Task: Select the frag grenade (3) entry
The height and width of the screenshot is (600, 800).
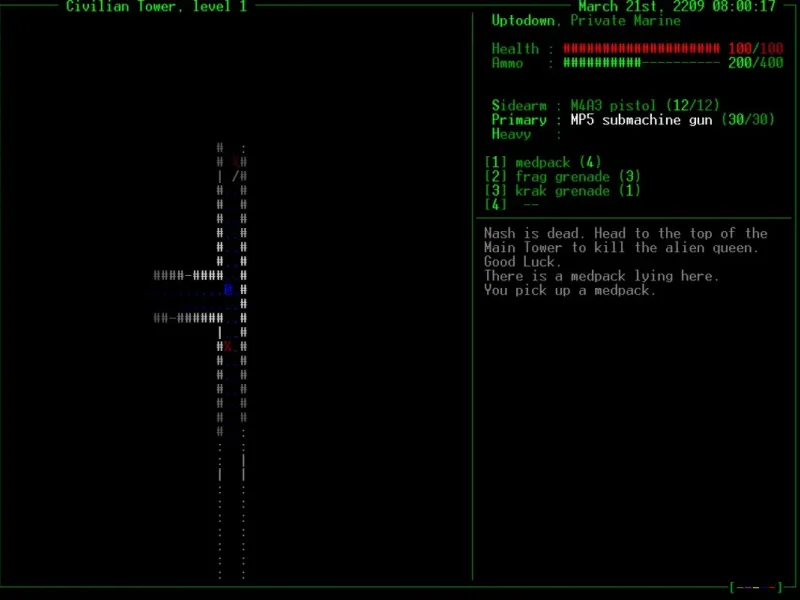Action: tap(562, 177)
